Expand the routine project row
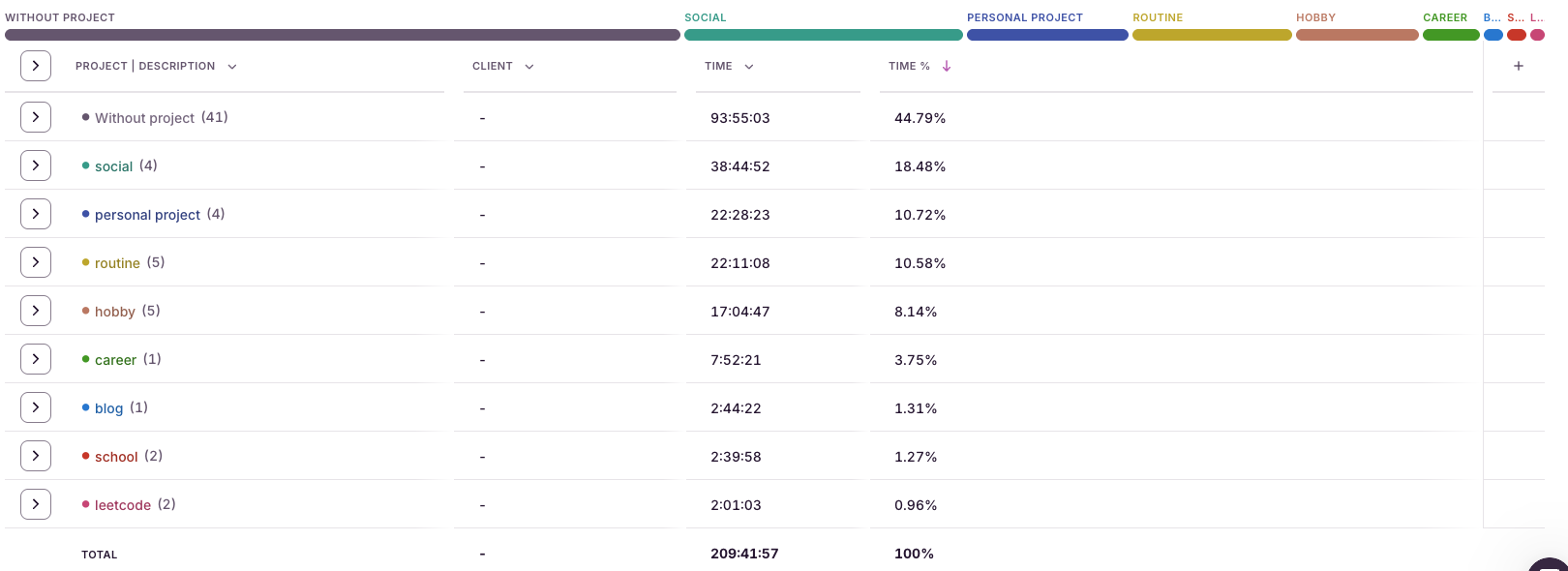 36,262
